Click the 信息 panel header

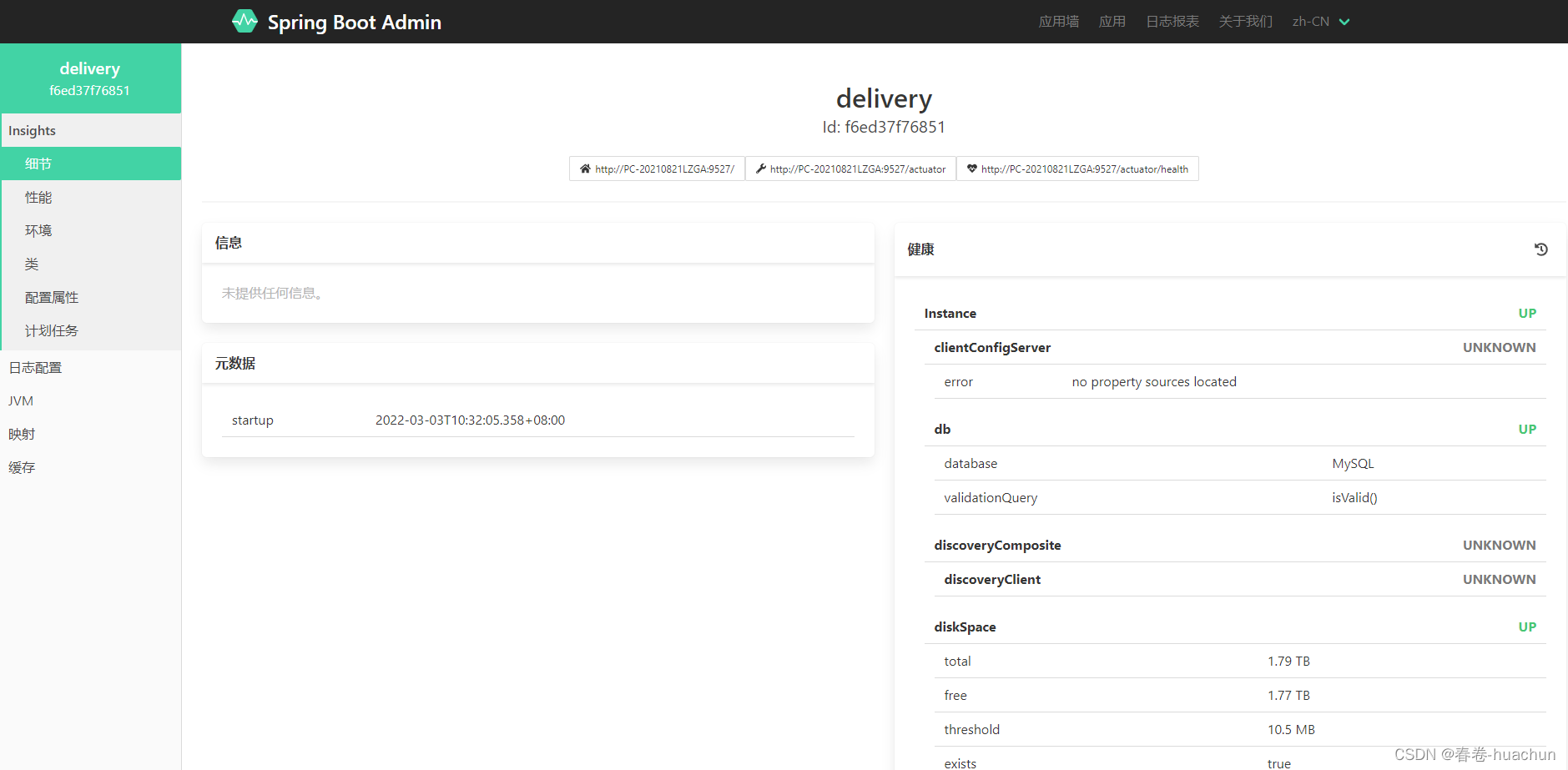pyautogui.click(x=538, y=243)
